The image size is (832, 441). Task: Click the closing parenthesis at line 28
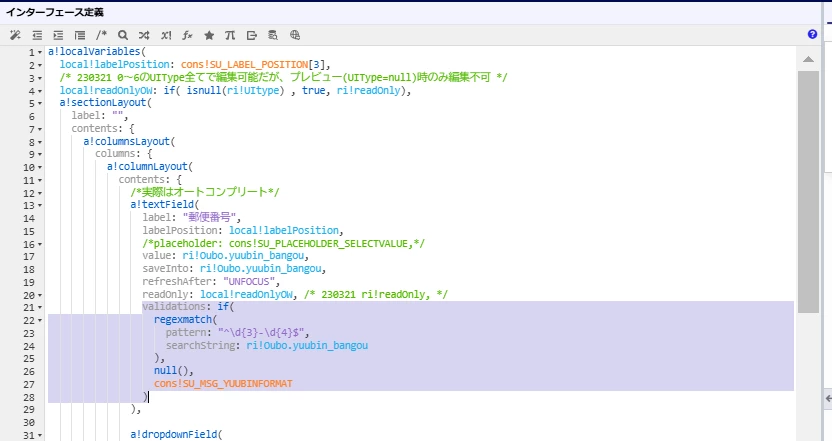click(x=145, y=396)
